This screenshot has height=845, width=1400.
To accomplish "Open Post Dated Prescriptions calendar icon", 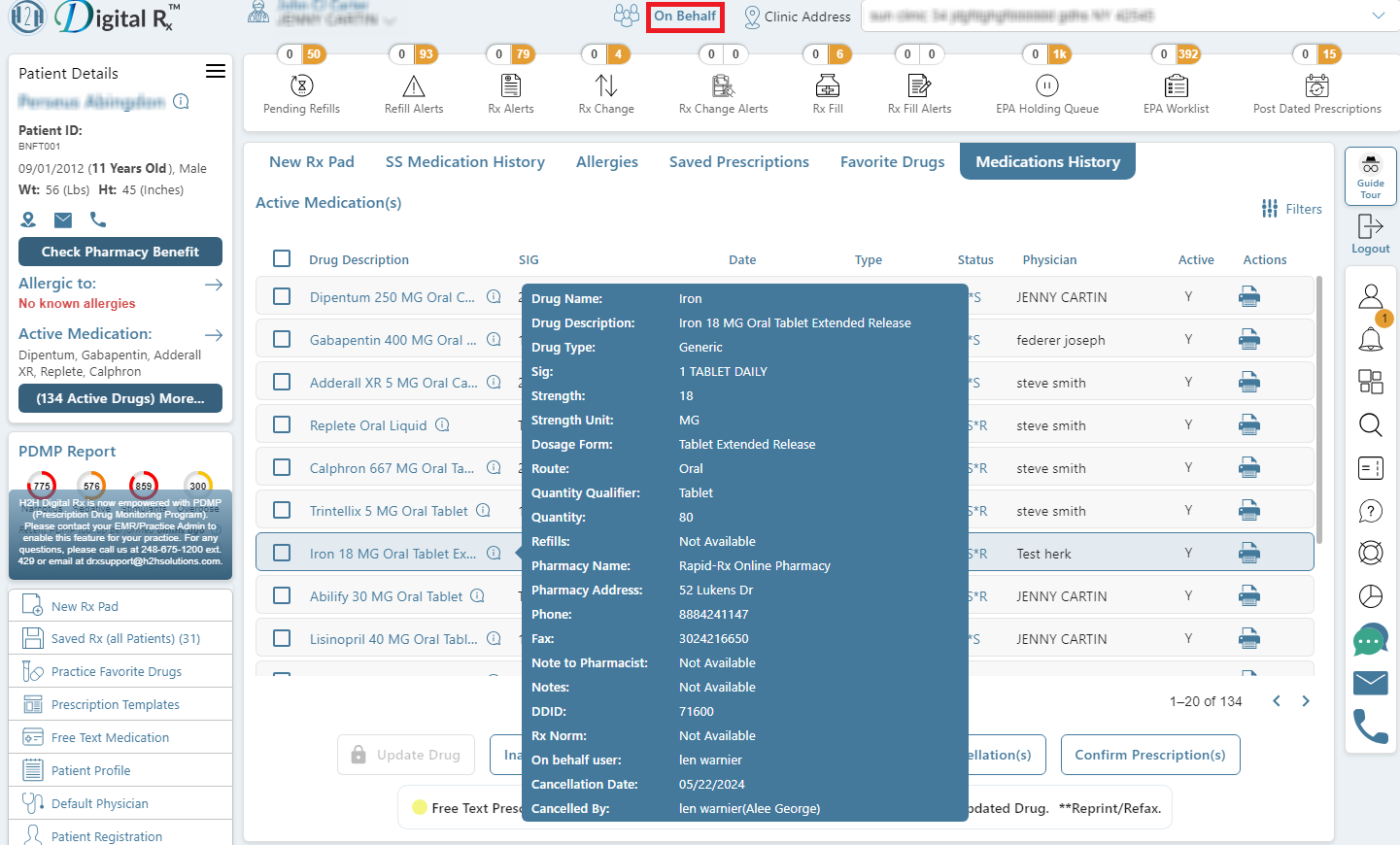I will (x=1317, y=85).
